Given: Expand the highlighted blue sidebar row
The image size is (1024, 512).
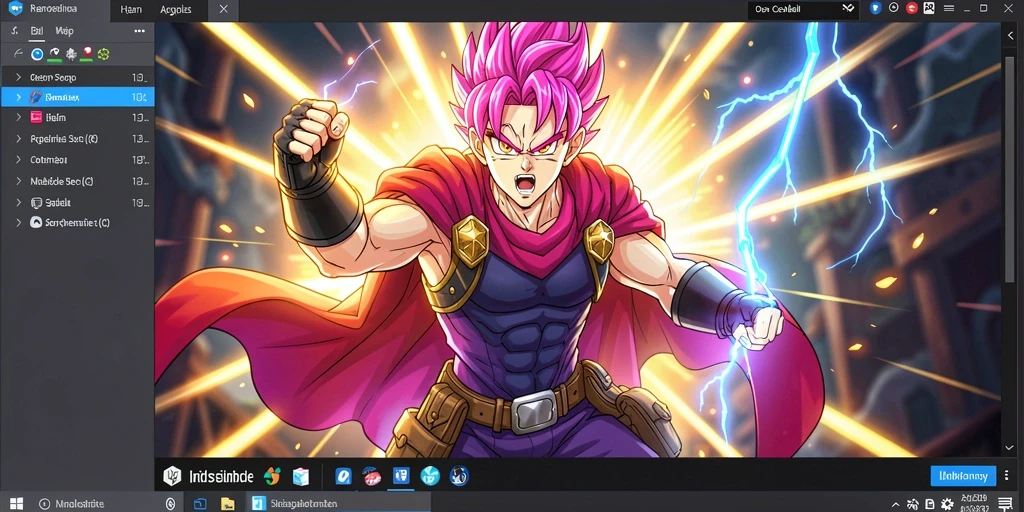Looking at the screenshot, I should point(18,97).
